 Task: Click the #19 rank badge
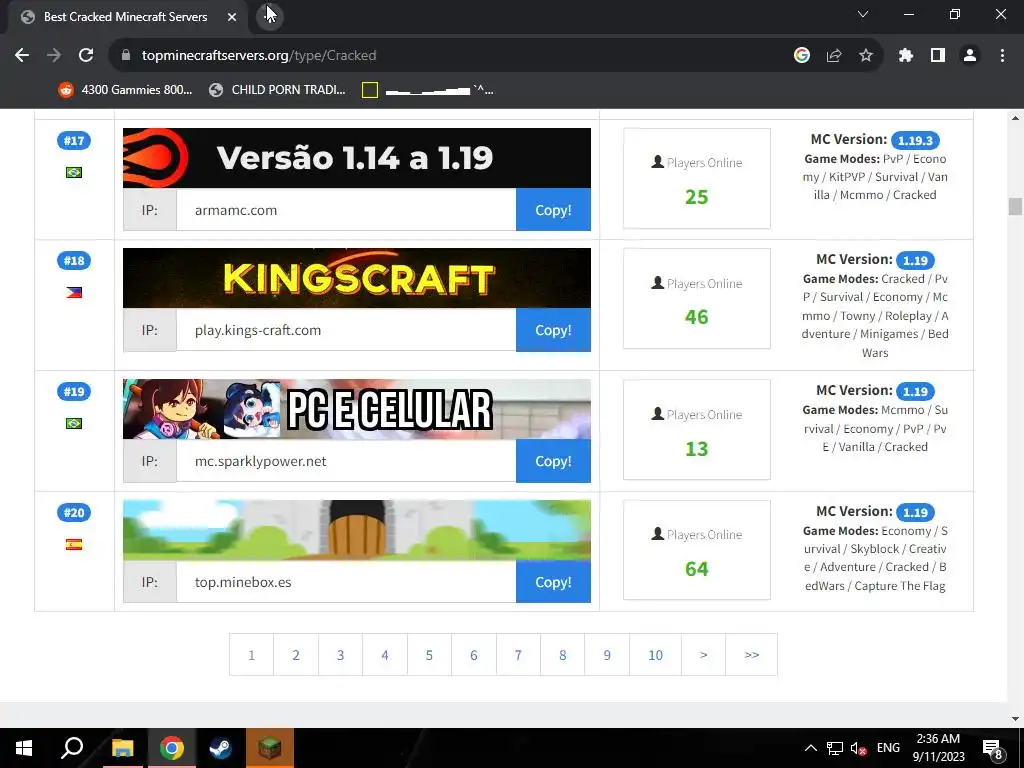point(74,392)
